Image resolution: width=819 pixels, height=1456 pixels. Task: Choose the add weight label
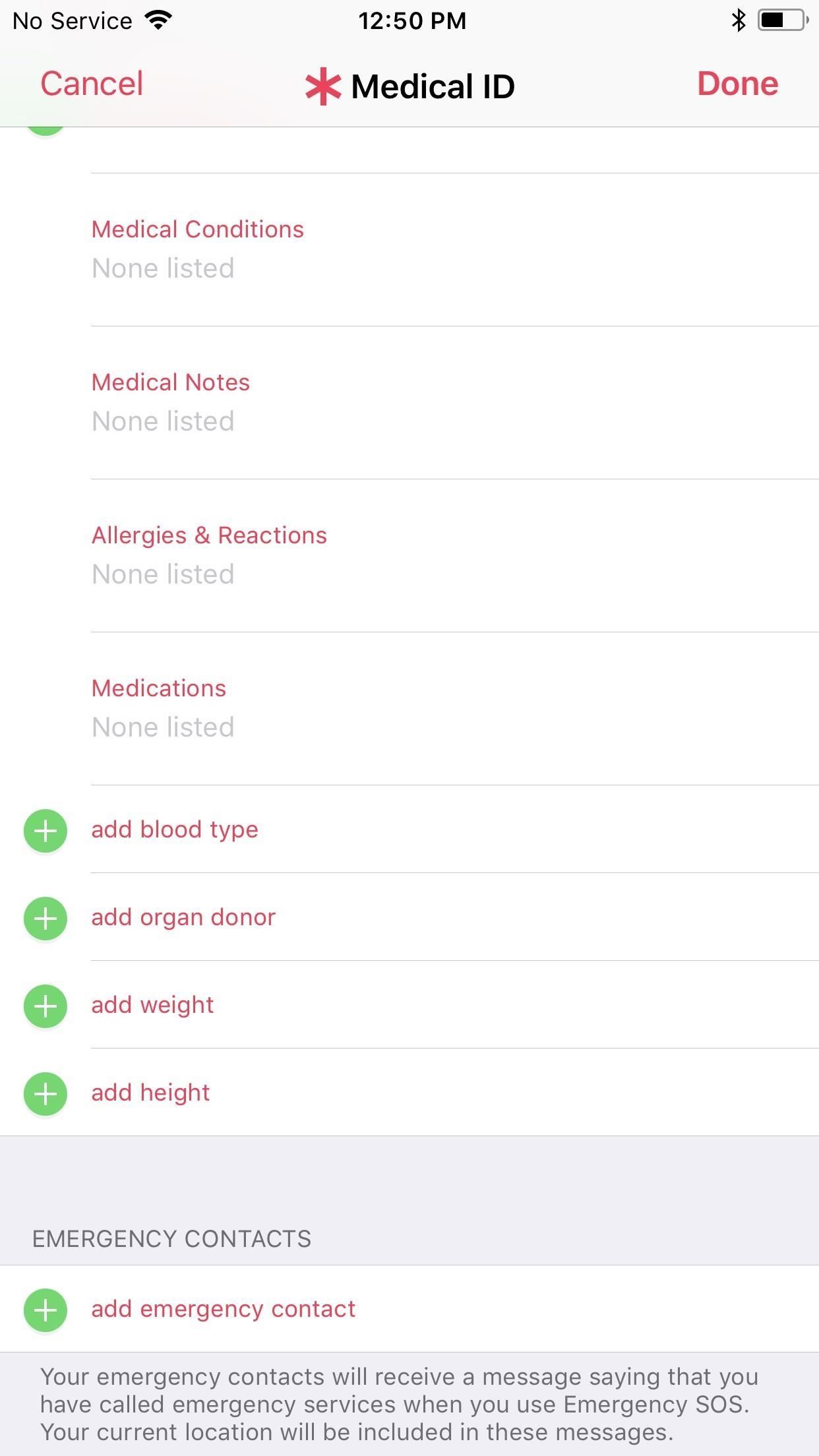[x=152, y=1005]
